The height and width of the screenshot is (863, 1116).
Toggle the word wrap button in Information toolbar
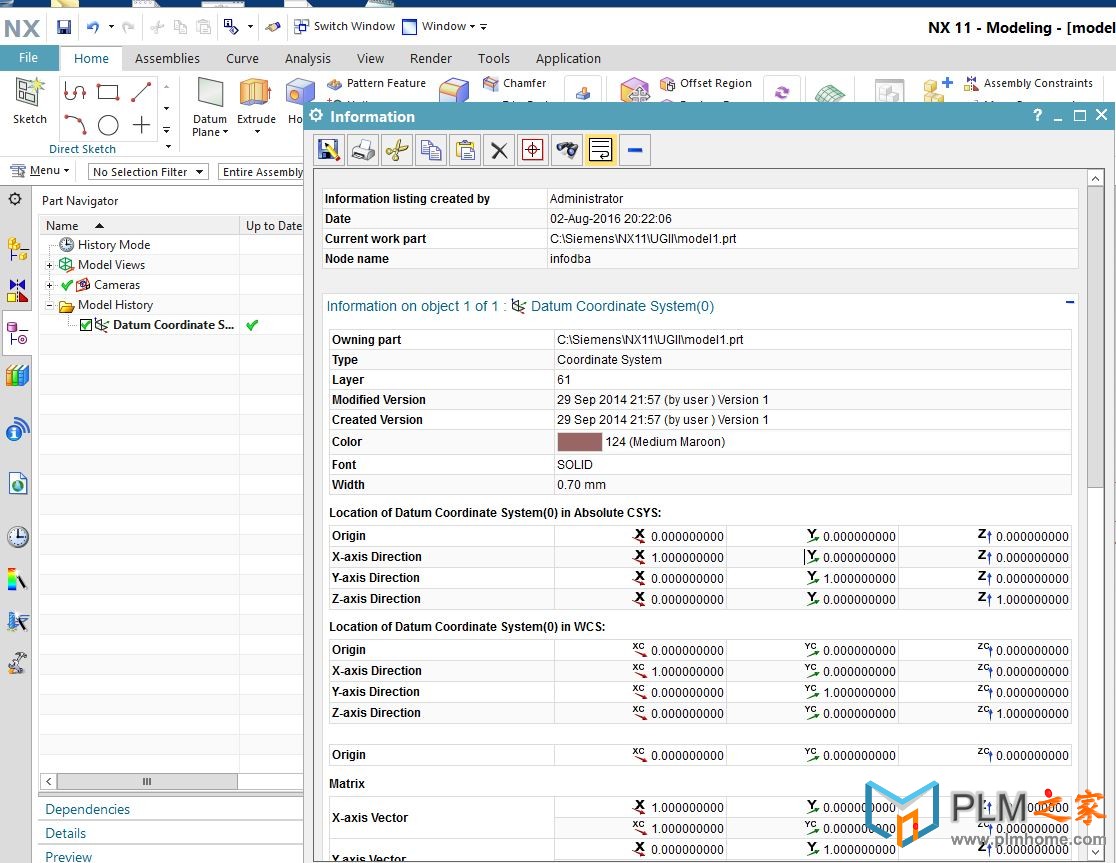(x=601, y=150)
